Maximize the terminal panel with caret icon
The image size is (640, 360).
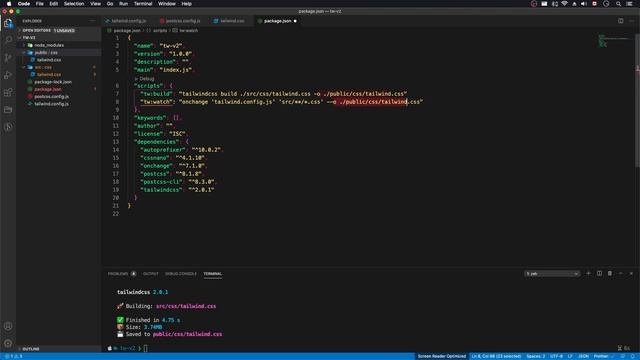tap(620, 273)
